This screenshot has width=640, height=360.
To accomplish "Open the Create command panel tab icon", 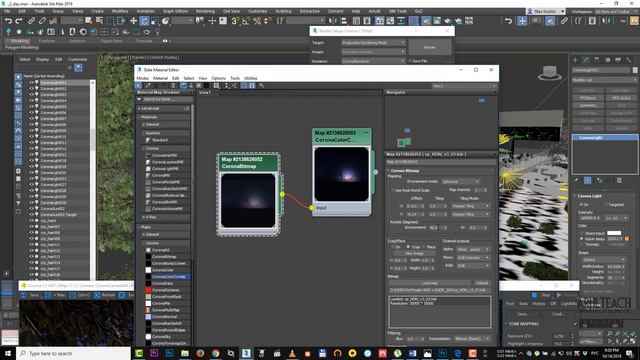I will click(576, 60).
